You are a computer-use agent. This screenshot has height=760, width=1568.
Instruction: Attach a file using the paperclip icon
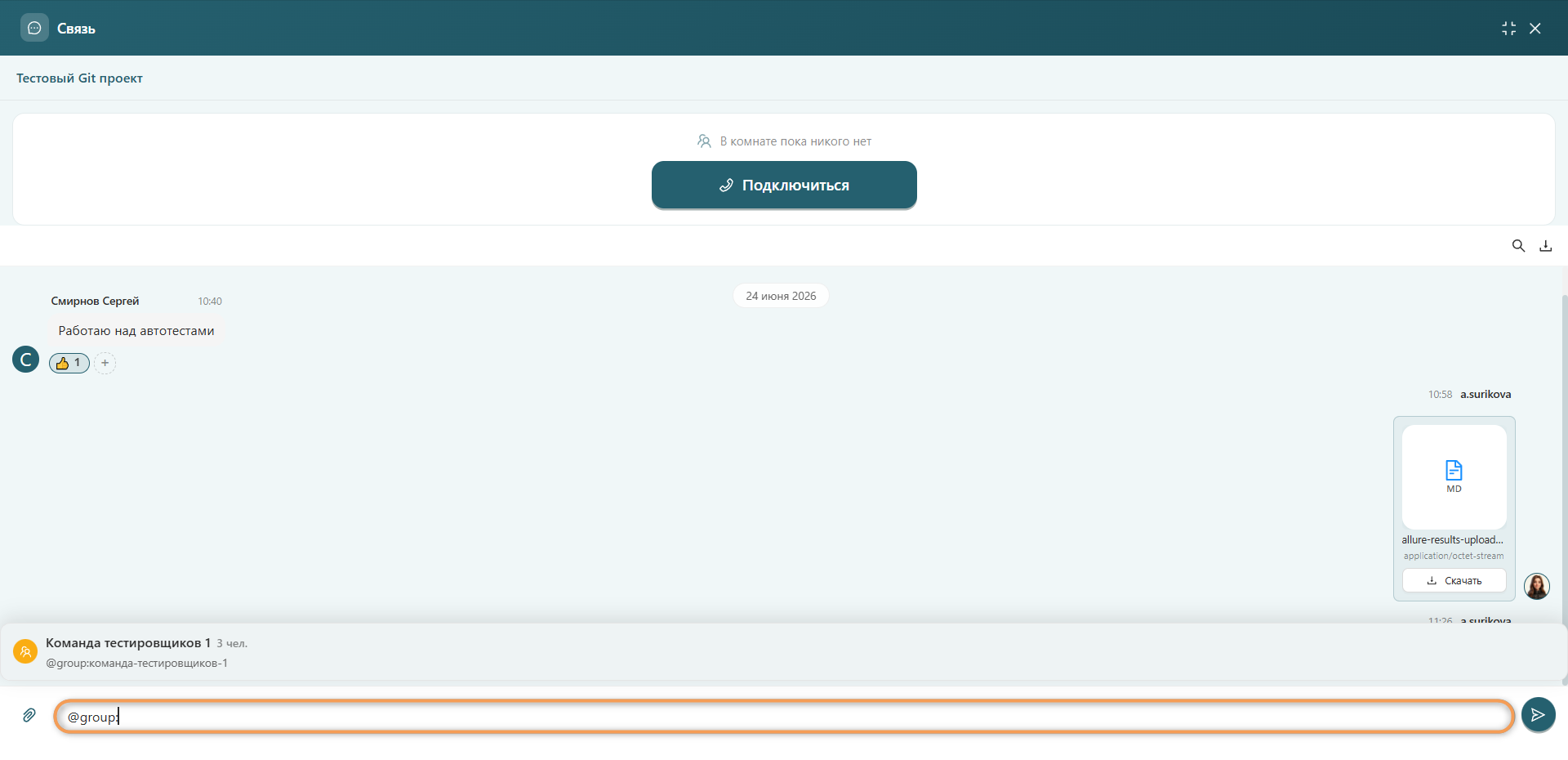click(x=29, y=716)
